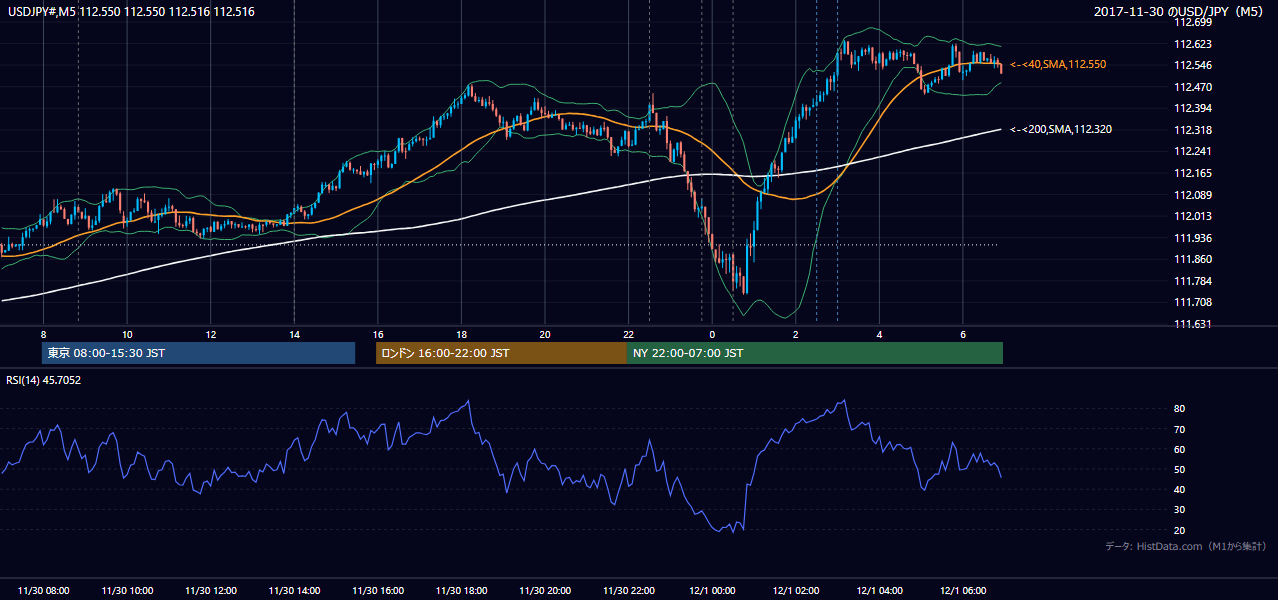Click RSI scale value 20 on right axis
The height and width of the screenshot is (600, 1278).
(x=1180, y=530)
